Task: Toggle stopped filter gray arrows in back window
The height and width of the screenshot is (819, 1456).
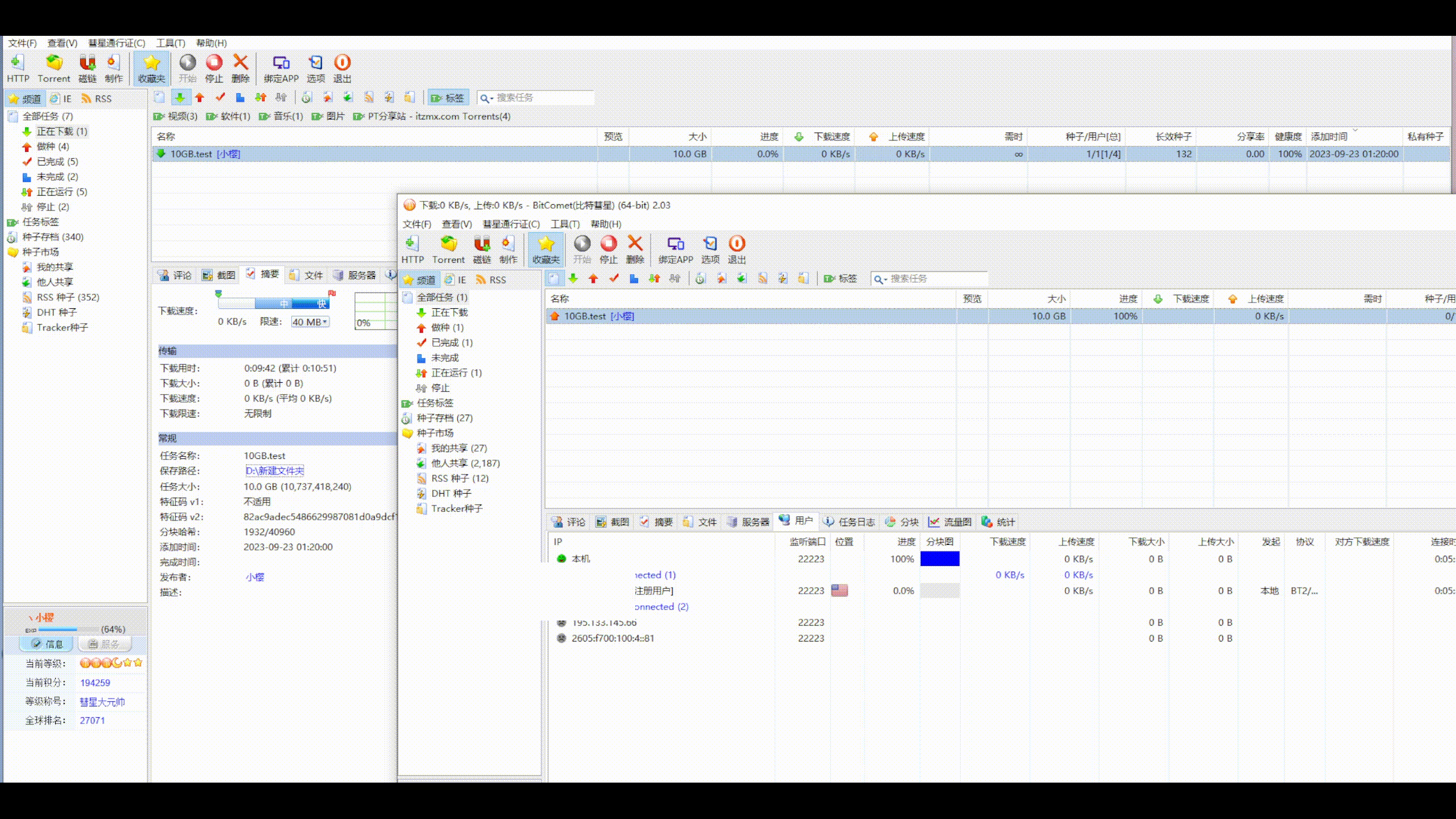Action: click(281, 98)
